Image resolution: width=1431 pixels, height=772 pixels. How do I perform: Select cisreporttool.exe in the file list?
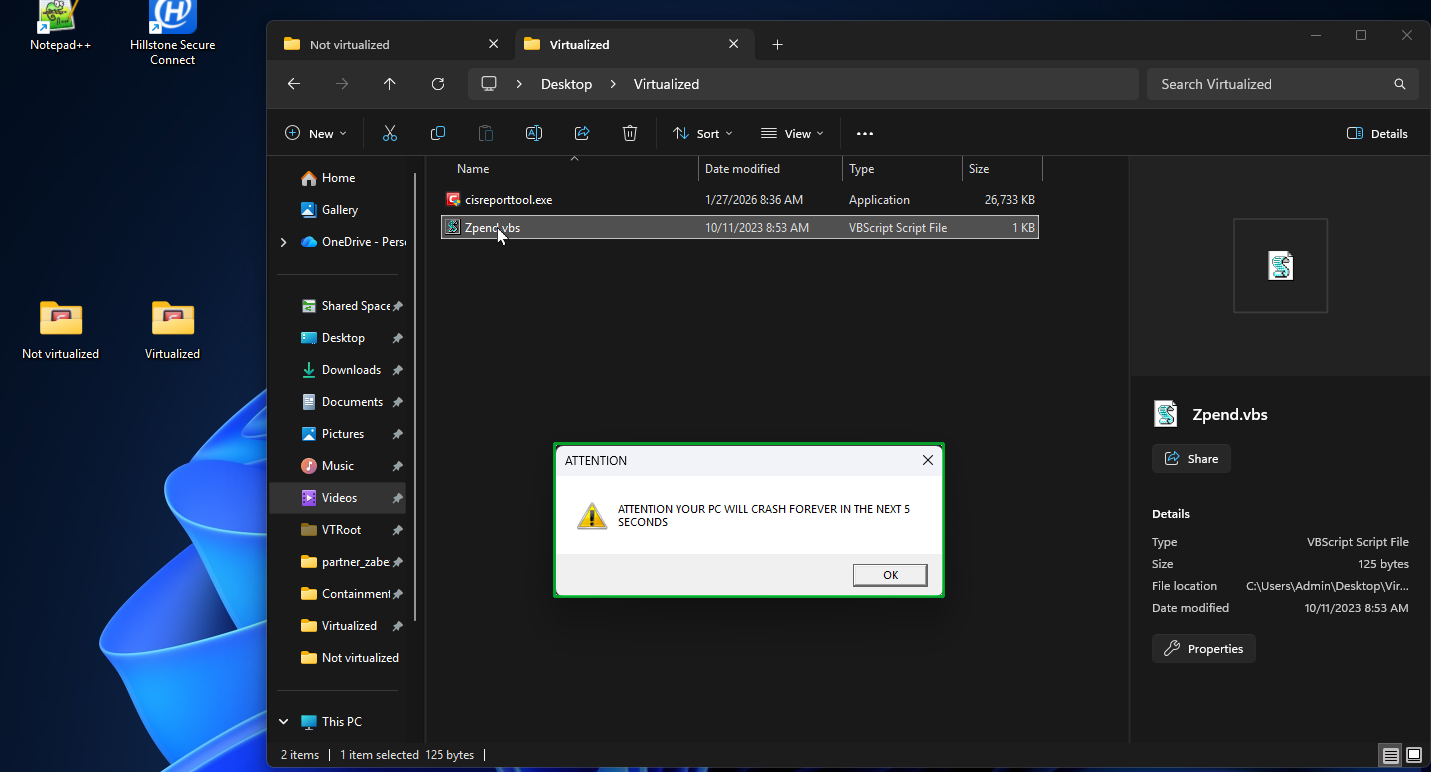coord(508,200)
